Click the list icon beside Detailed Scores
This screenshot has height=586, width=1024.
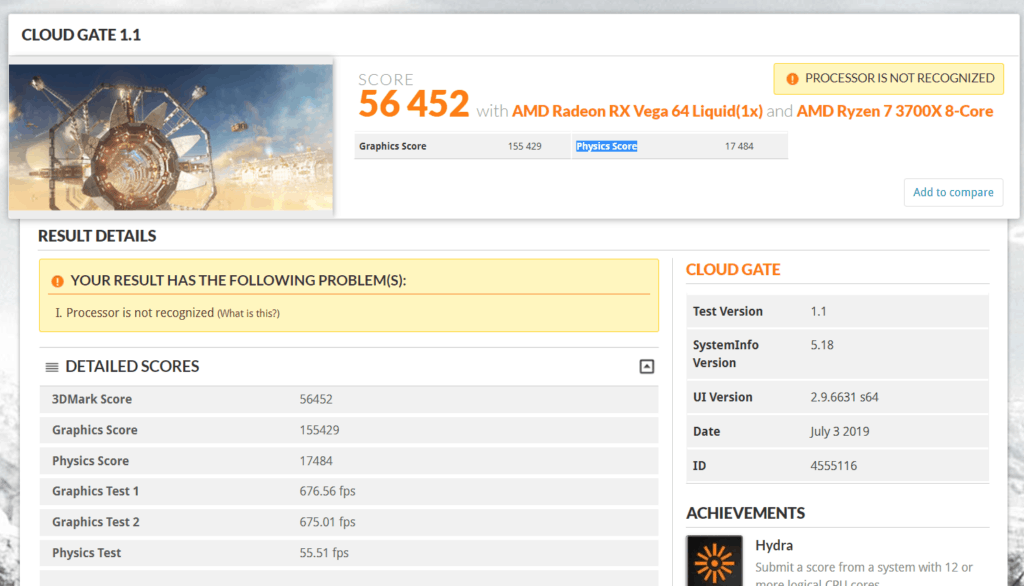pyautogui.click(x=52, y=367)
